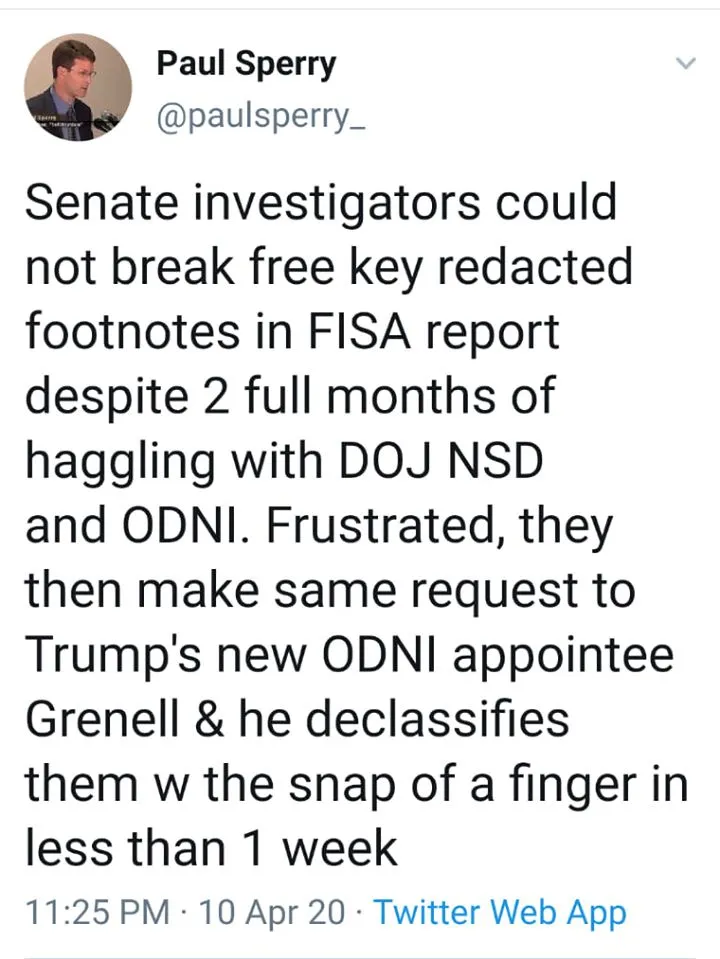Click the 10 Apr 20 date
Viewport: 720px width, 959px height.
pos(272,912)
